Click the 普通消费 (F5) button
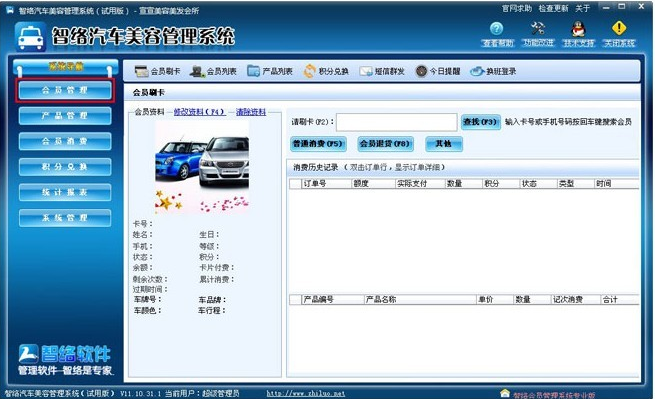The height and width of the screenshot is (399, 655). pyautogui.click(x=318, y=144)
